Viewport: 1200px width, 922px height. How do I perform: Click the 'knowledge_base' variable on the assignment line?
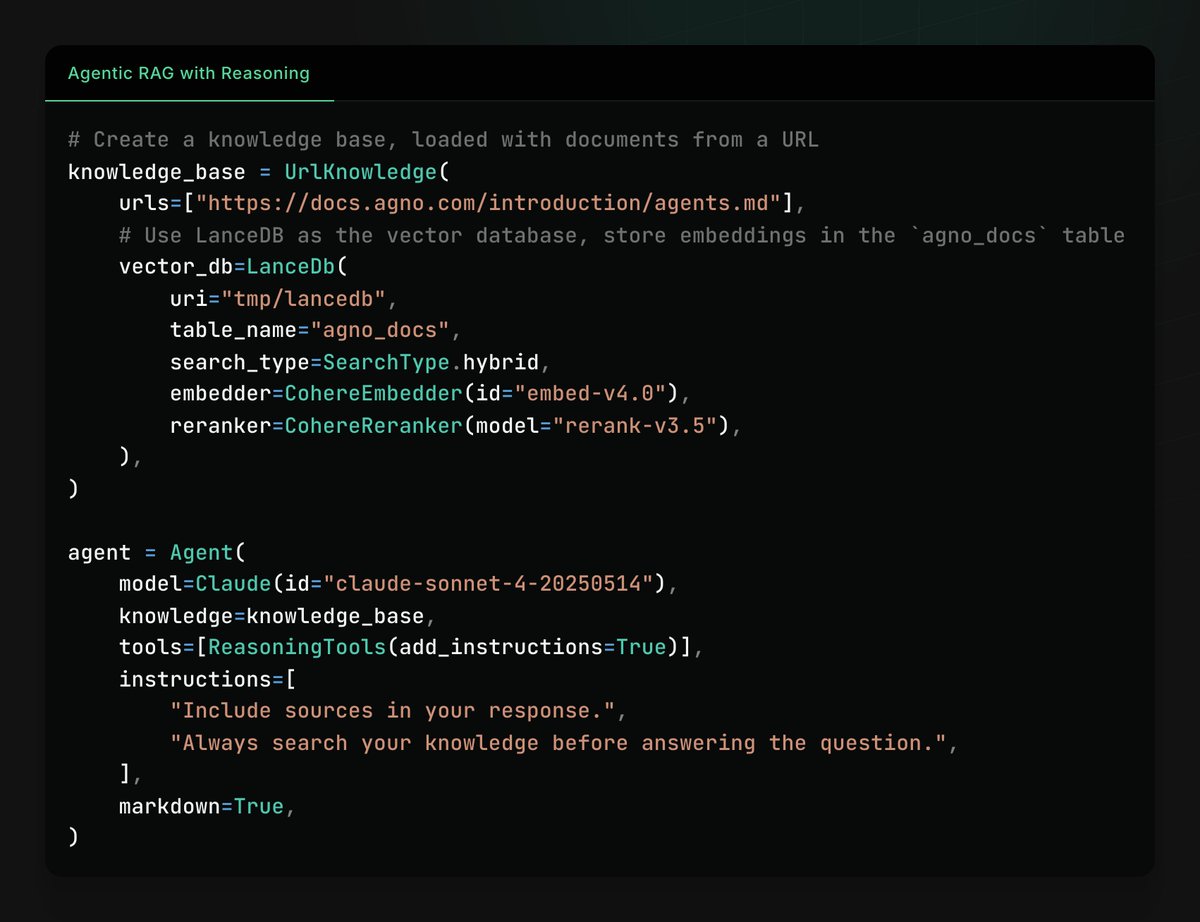(x=157, y=171)
